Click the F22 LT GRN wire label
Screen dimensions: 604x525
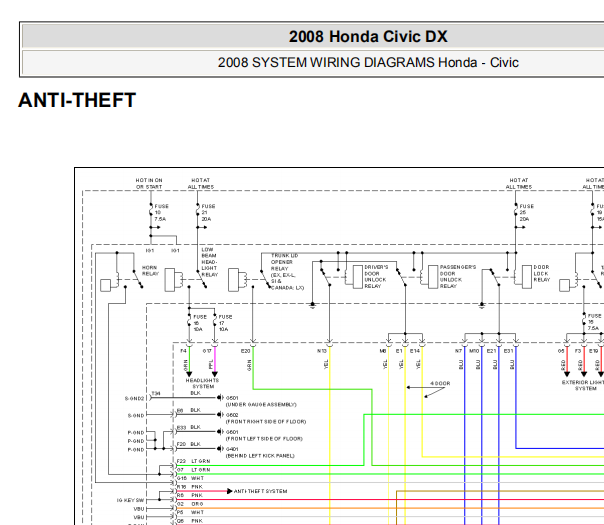pyautogui.click(x=193, y=461)
